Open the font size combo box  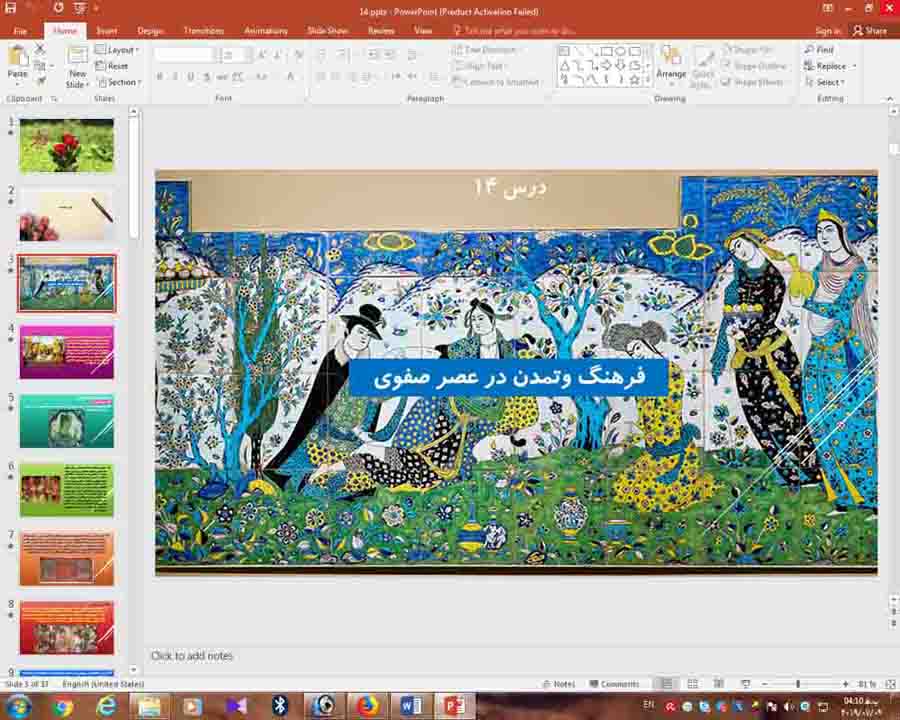[x=235, y=55]
